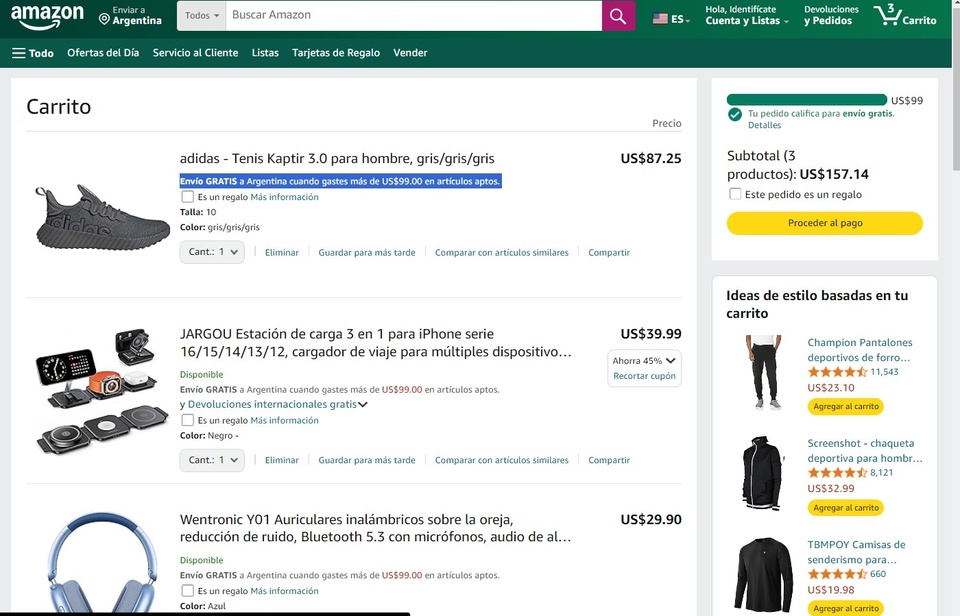
Task: Expand 'Devoluciones internacionales gratis' details
Action: (363, 404)
